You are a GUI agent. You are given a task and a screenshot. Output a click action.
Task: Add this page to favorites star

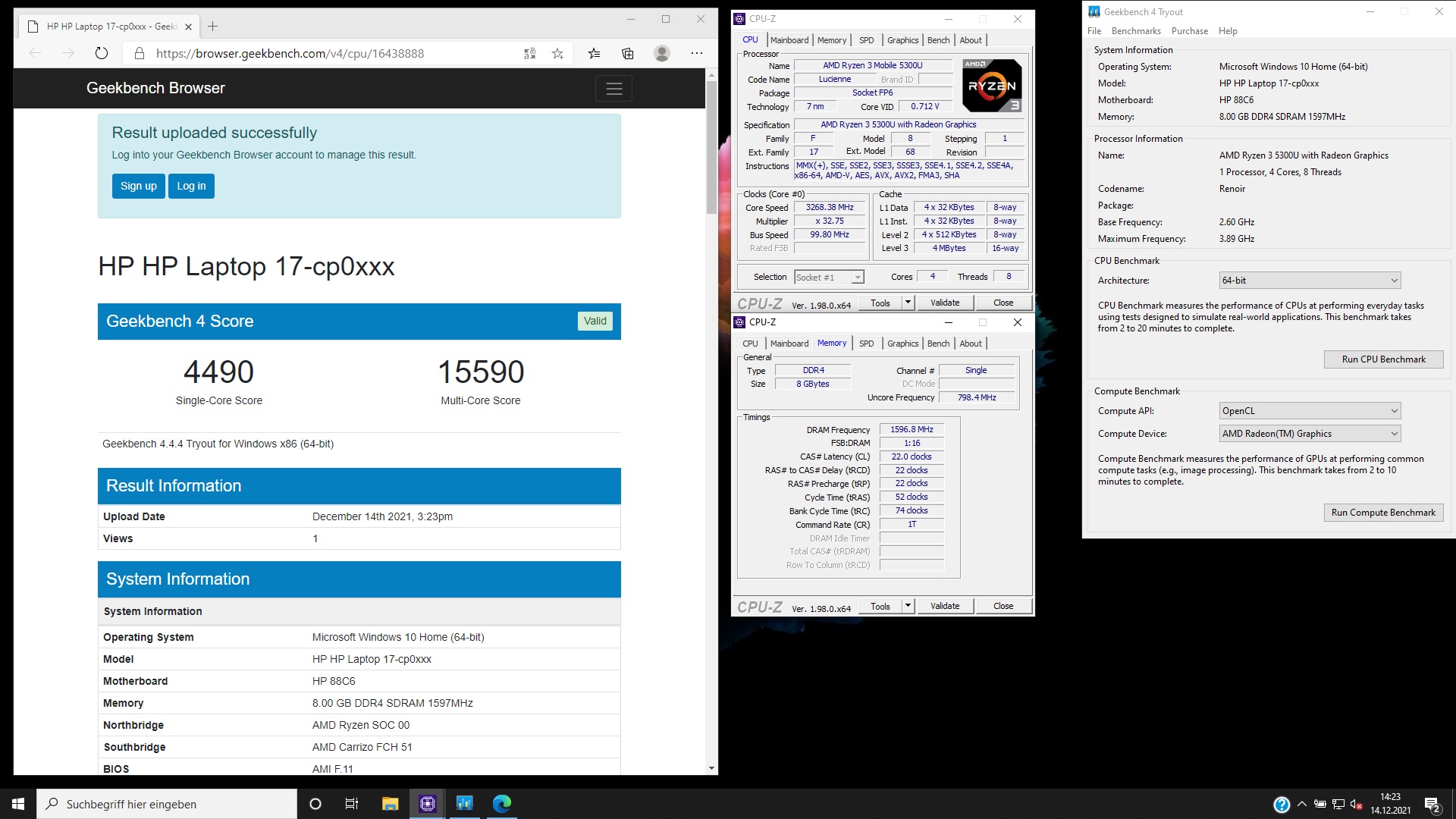(558, 53)
